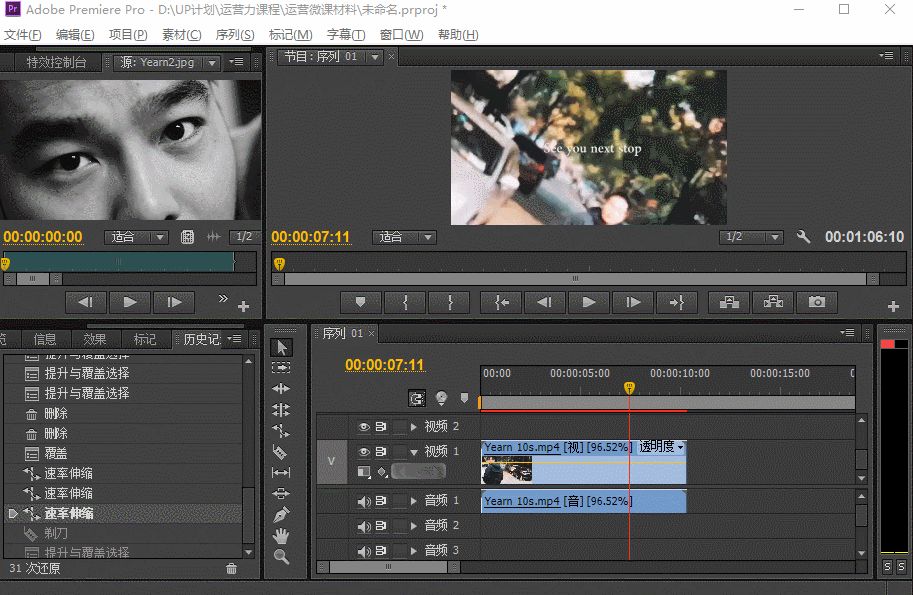Mute the 音频 1 track speaker icon

(364, 501)
